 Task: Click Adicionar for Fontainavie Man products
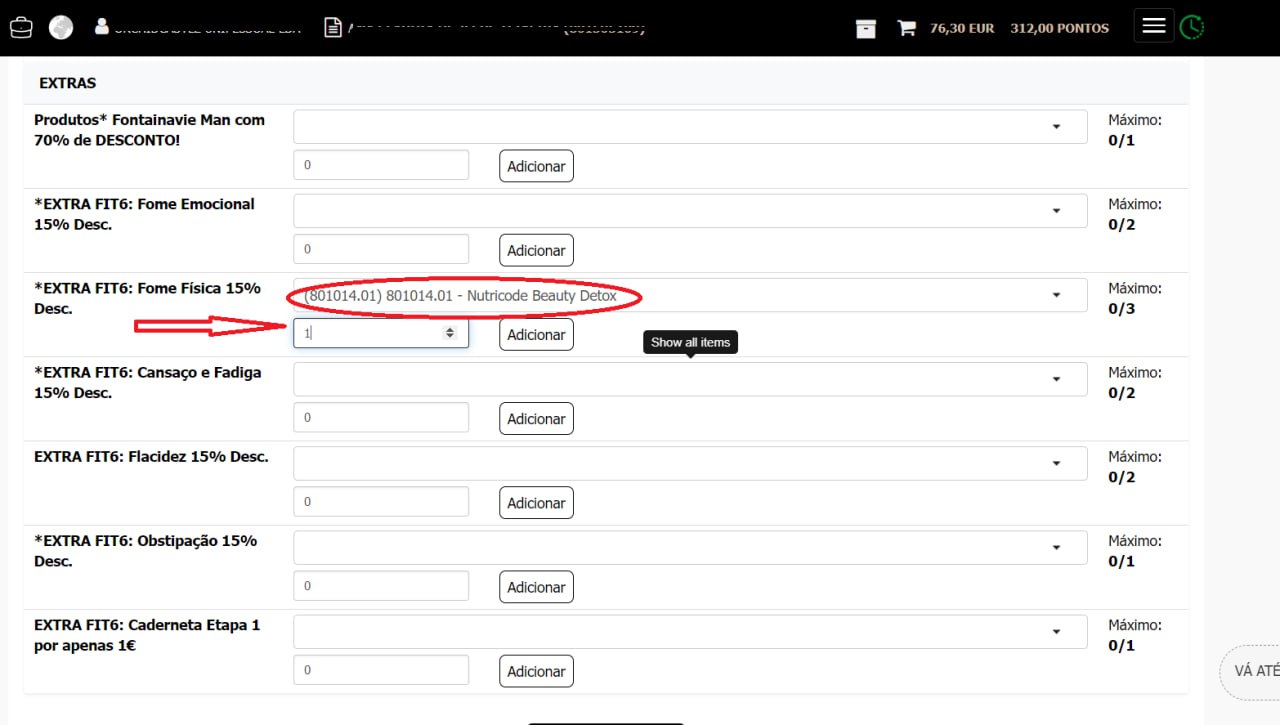click(536, 166)
